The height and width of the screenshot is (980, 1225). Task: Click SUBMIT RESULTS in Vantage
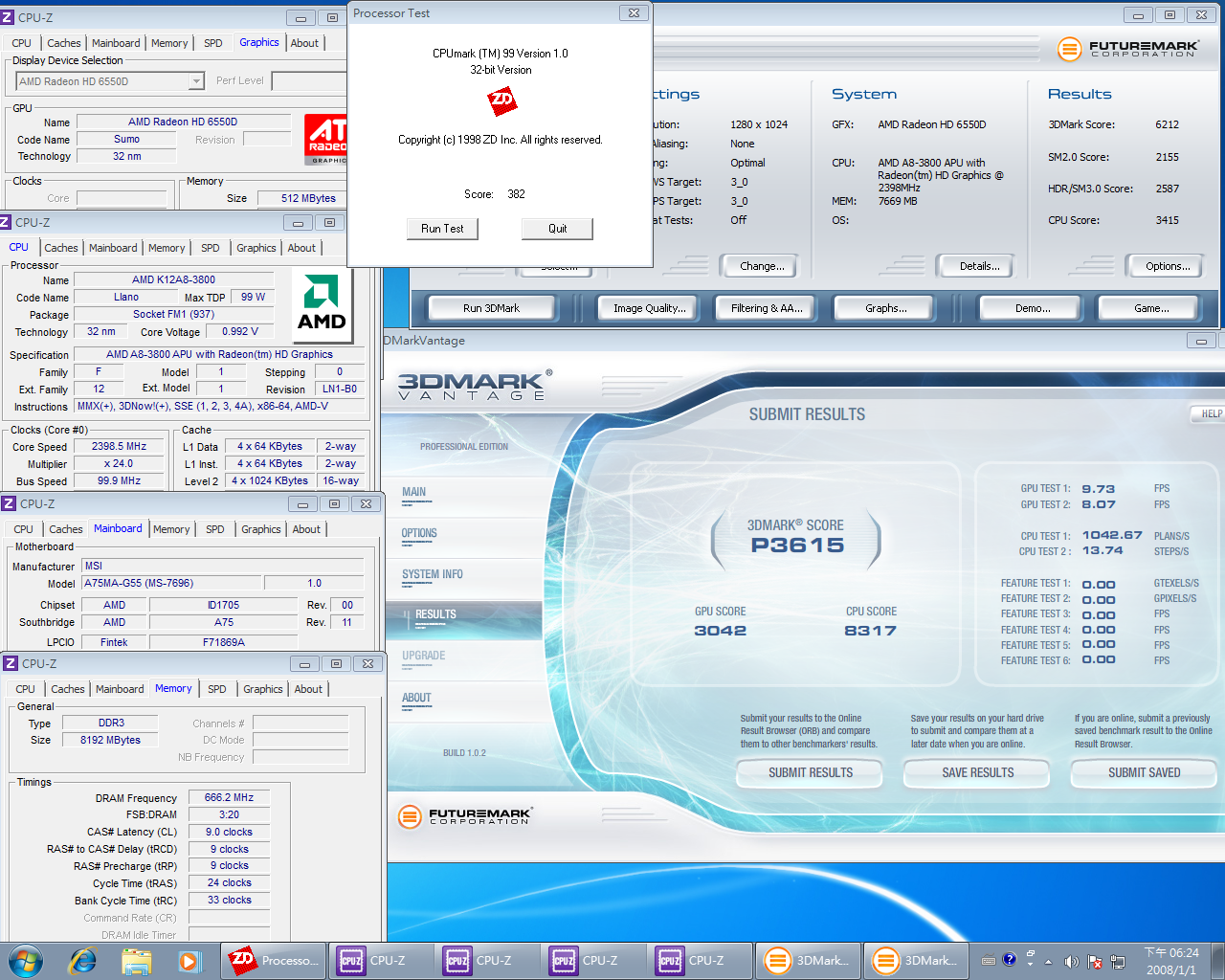811,772
